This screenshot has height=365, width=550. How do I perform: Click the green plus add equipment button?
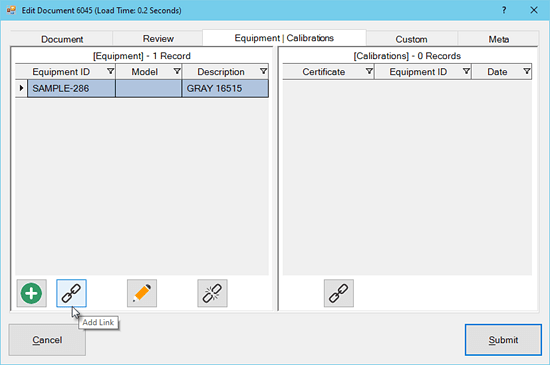click(32, 293)
